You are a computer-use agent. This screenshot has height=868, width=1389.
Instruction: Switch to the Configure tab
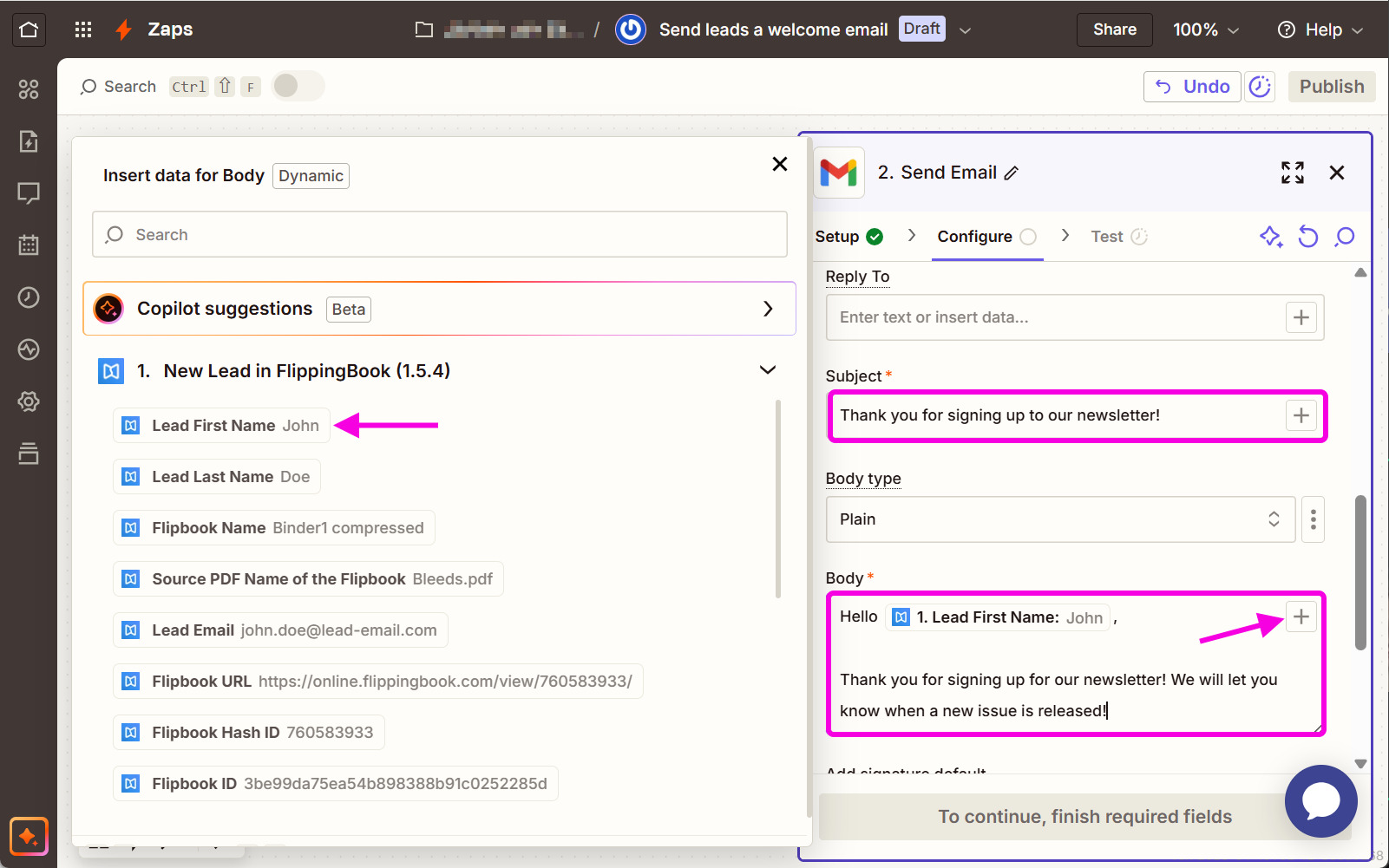coord(986,237)
